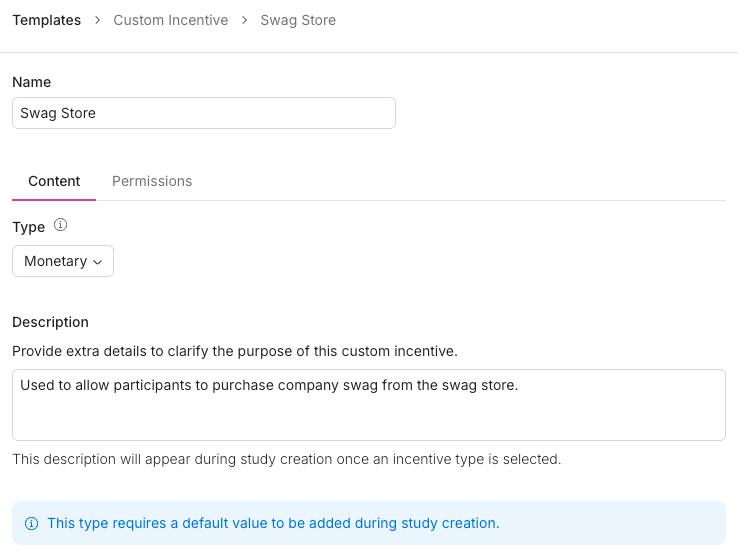Click the 'description will appear' hint text
738x560 pixels.
click(286, 459)
